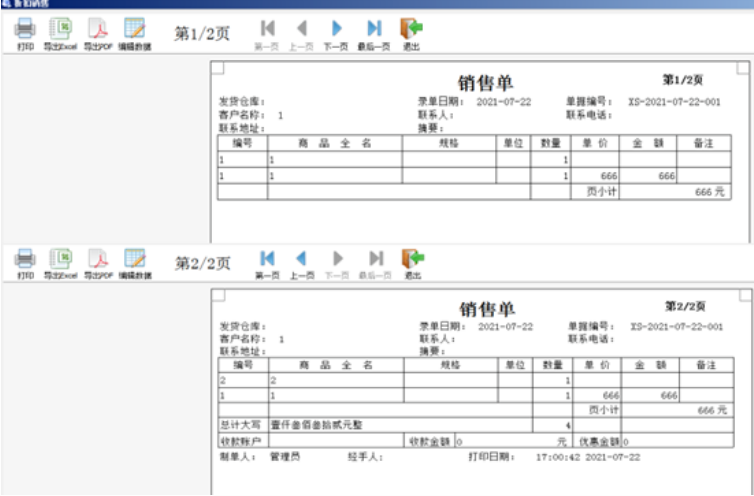The image size is (754, 496).
Task: Click the Print icon in the 第1/2页 toolbar
Action: click(25, 30)
